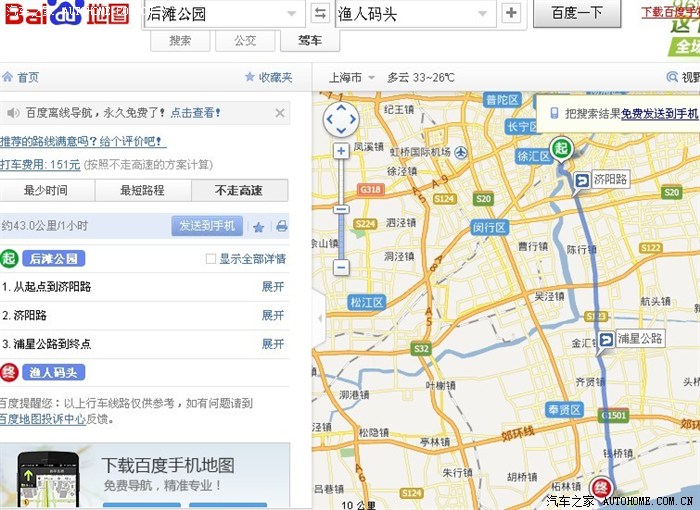The height and width of the screenshot is (510, 700).
Task: Click the map pan compass control
Action: tap(341, 119)
